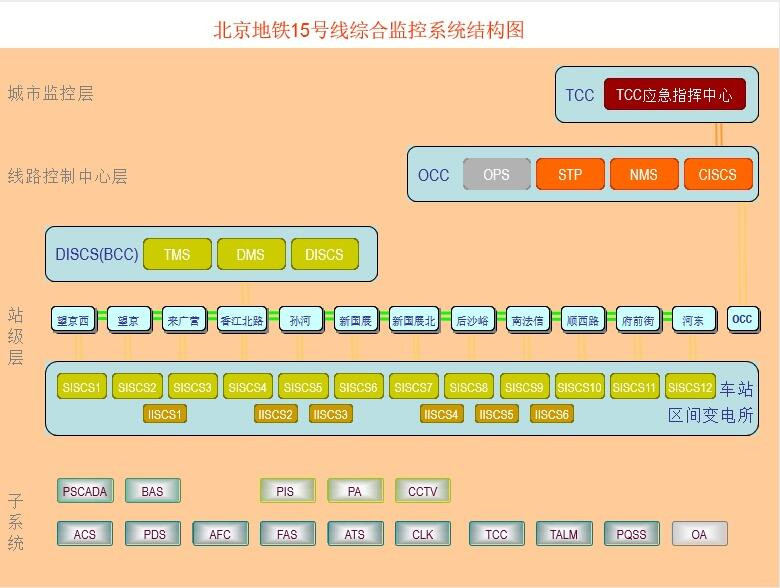Click the 线路控制中心层 layer label

[68, 176]
